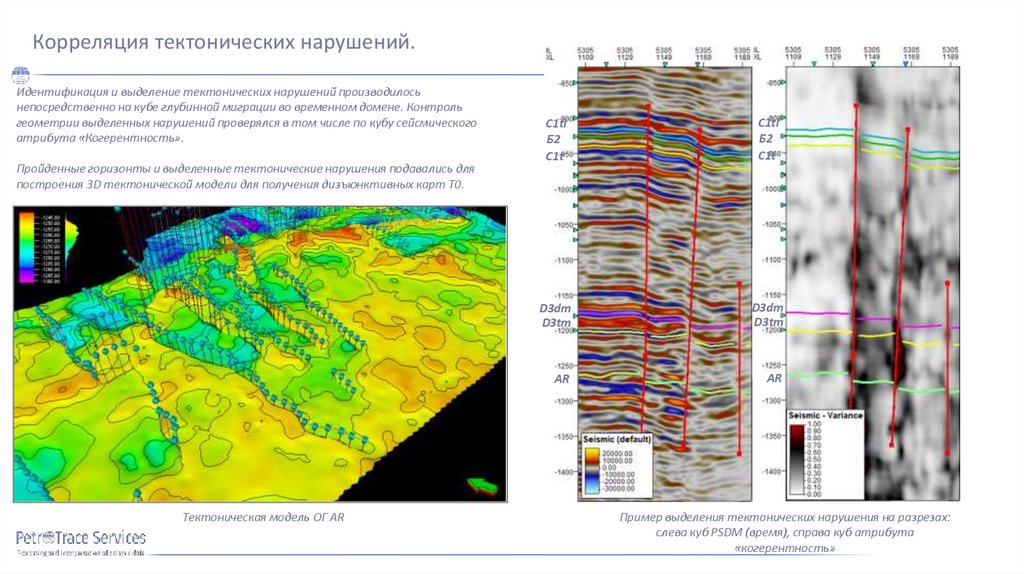Select the colored PSDM seismic section image
1024x574 pixels.
[664, 284]
